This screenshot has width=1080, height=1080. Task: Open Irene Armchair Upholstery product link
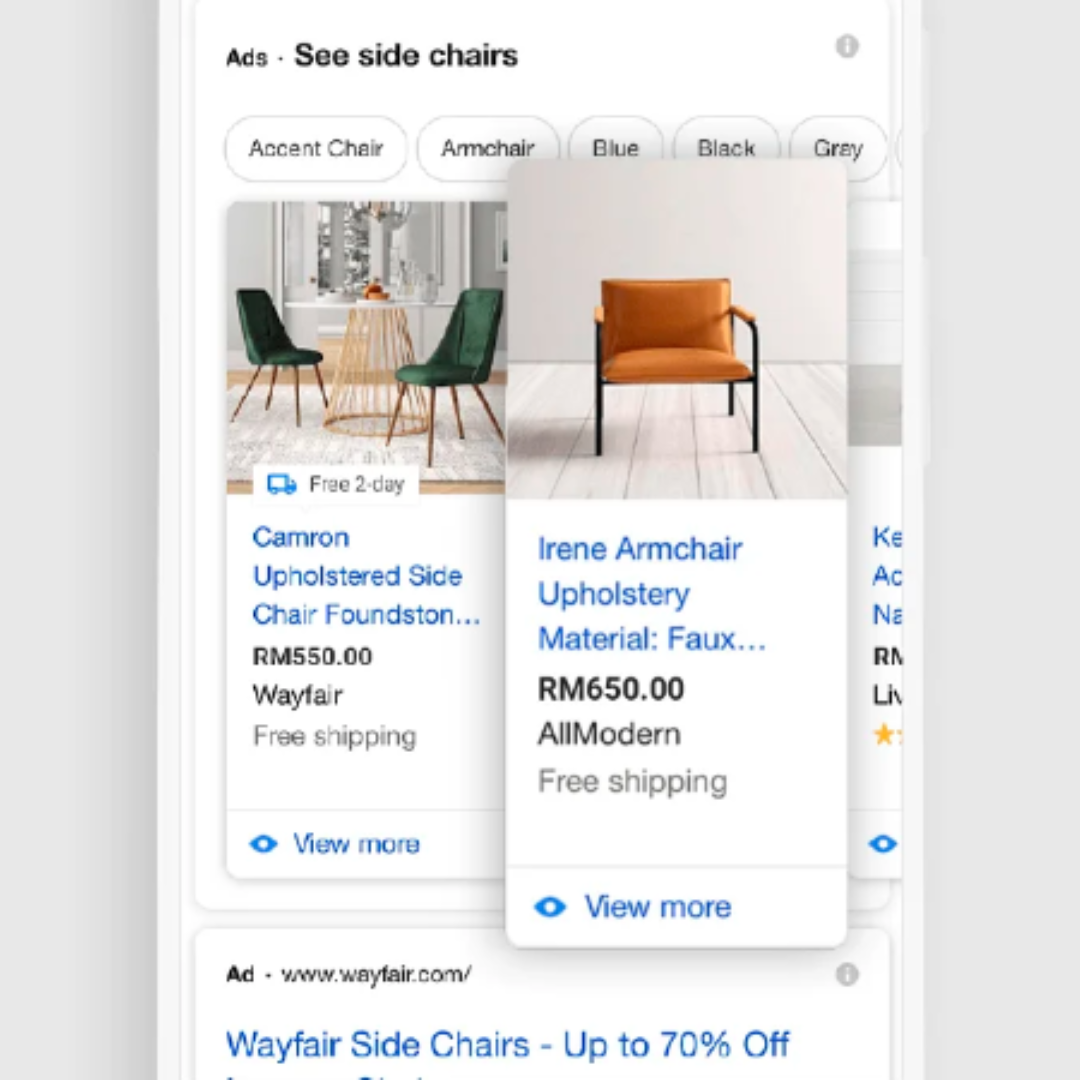[651, 594]
